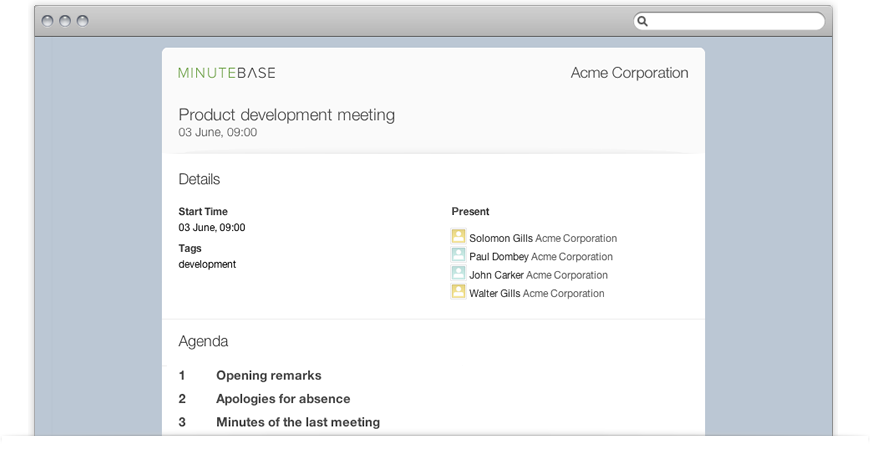This screenshot has width=870, height=460.
Task: Click the Minutebase logo
Action: coord(226,73)
